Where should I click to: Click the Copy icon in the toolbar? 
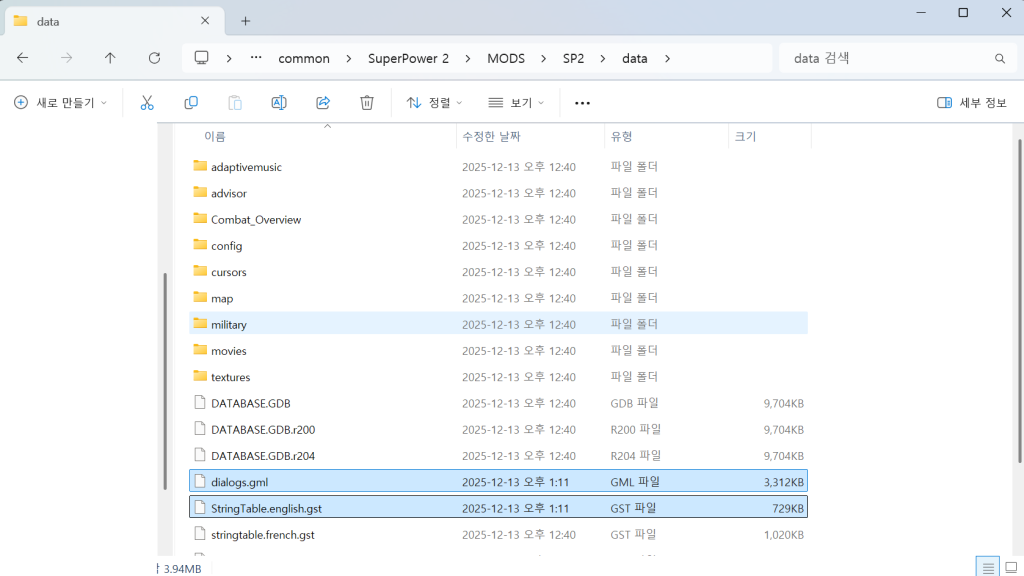point(191,102)
